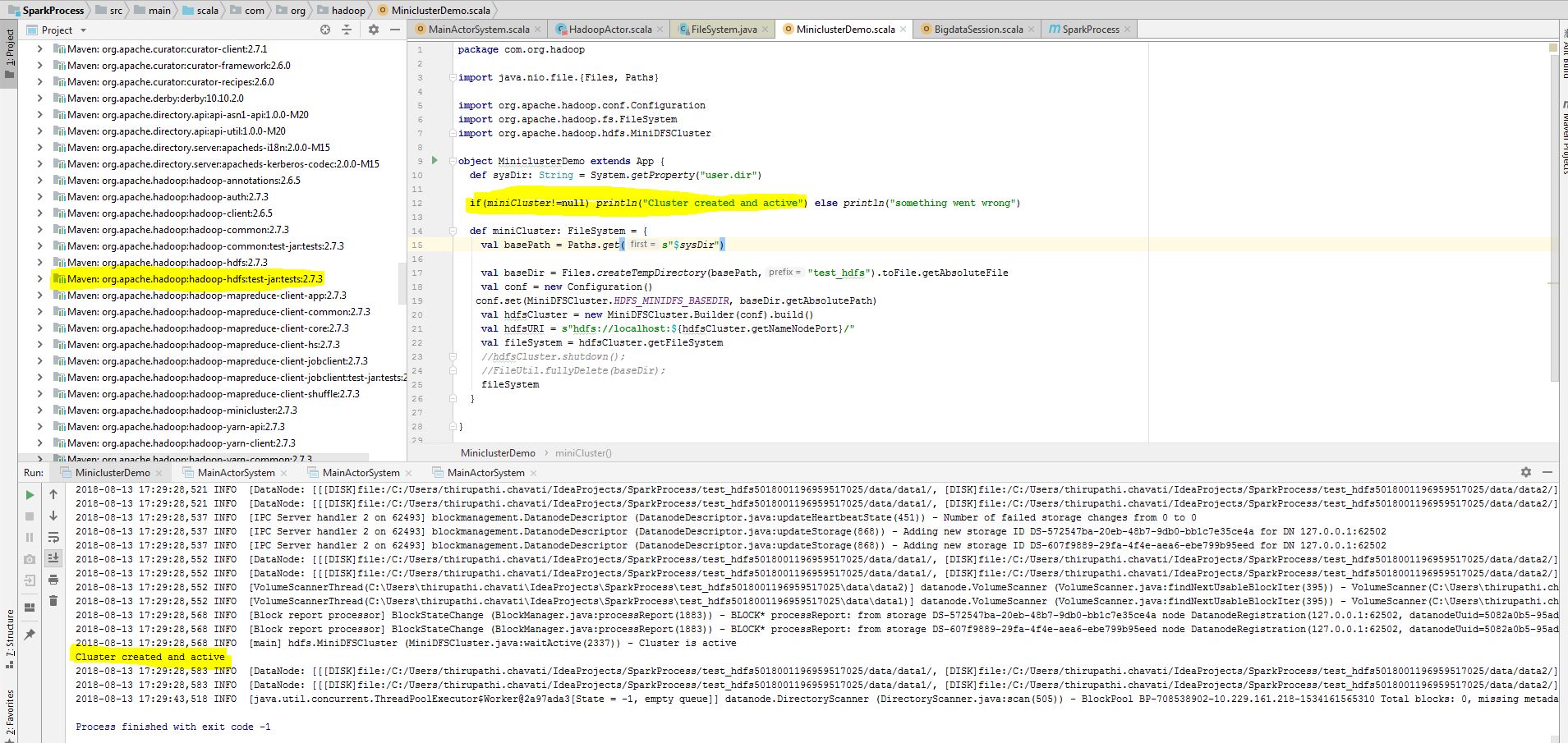1568x743 pixels.
Task: Click Project tree horizontal scrollbar
Action: (x=194, y=456)
